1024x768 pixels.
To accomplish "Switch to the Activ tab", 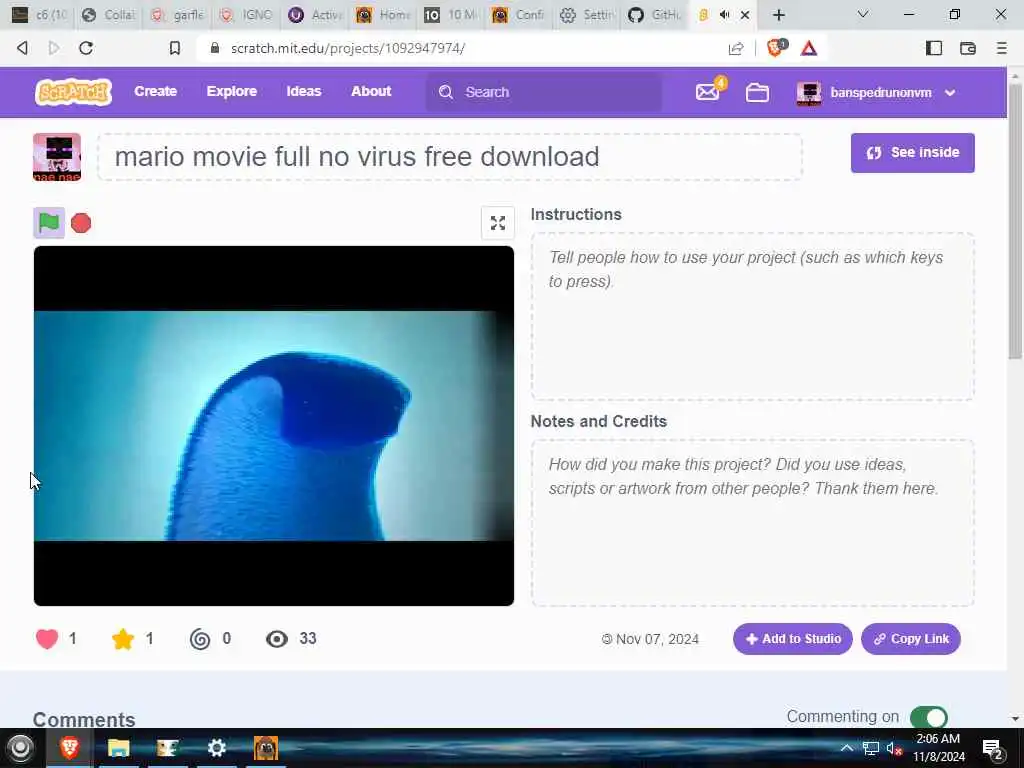I will (x=315, y=14).
